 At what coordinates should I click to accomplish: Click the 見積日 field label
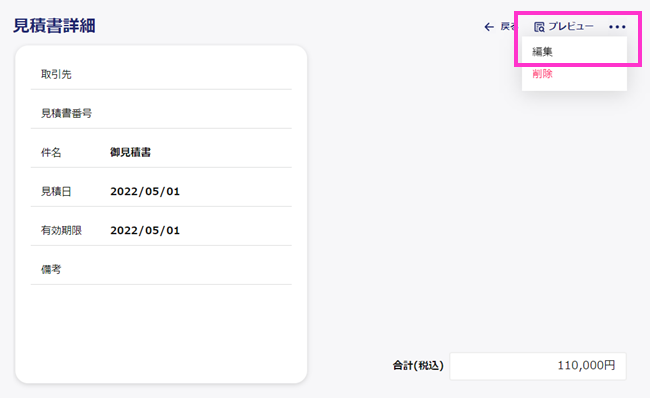[56, 191]
